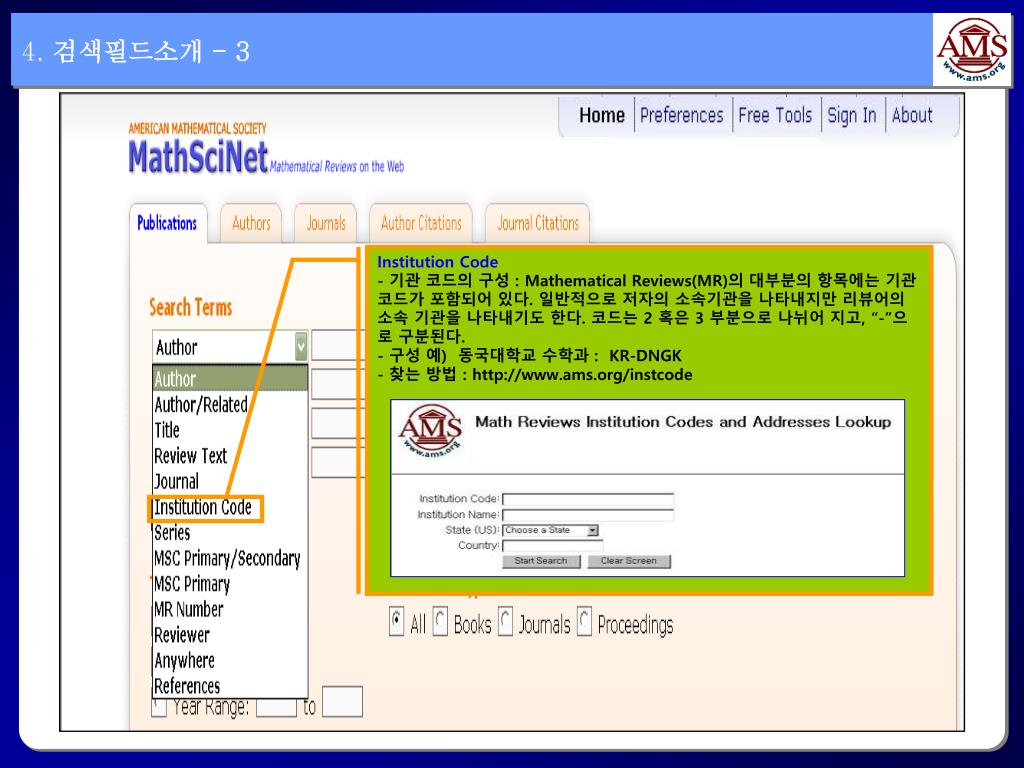Image resolution: width=1024 pixels, height=768 pixels.
Task: Switch to the Authors tab
Action: pos(251,223)
